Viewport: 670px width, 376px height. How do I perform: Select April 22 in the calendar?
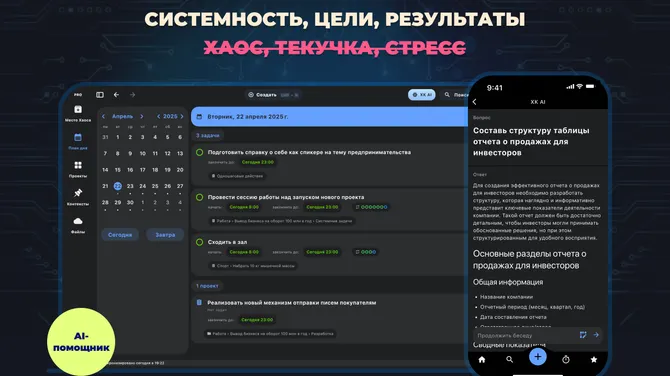click(x=118, y=186)
